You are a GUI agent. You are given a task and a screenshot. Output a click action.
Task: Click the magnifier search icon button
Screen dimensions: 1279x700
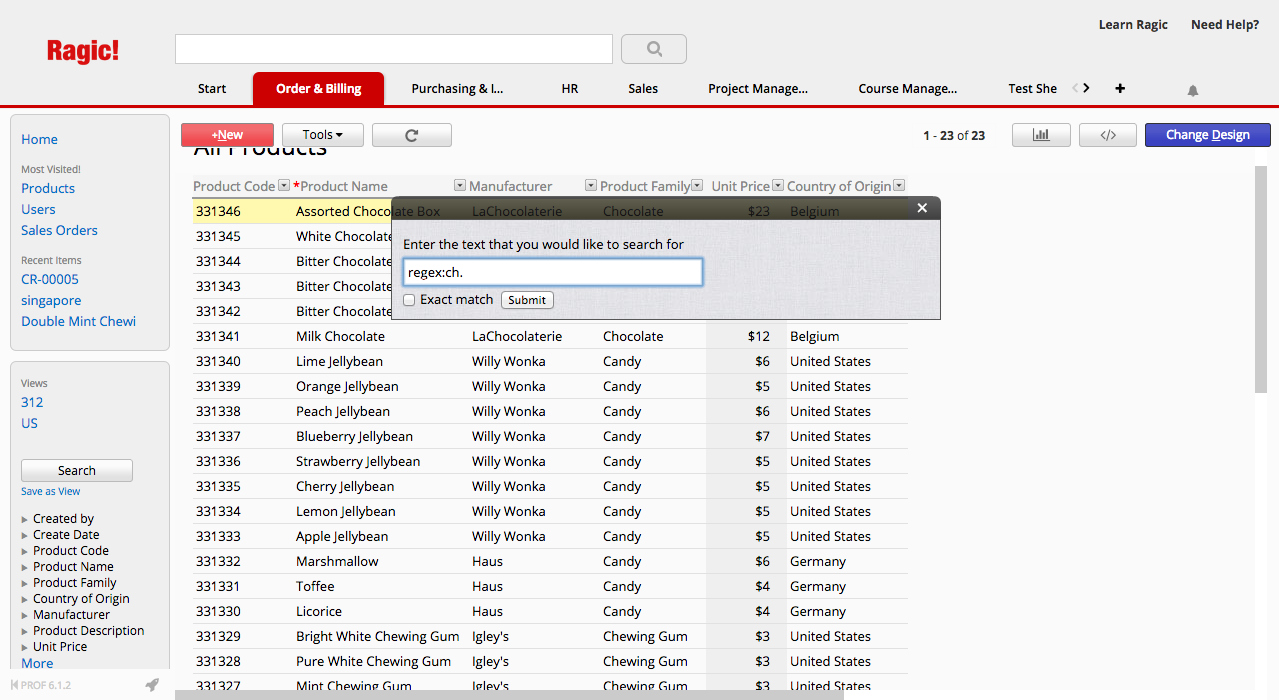point(654,48)
